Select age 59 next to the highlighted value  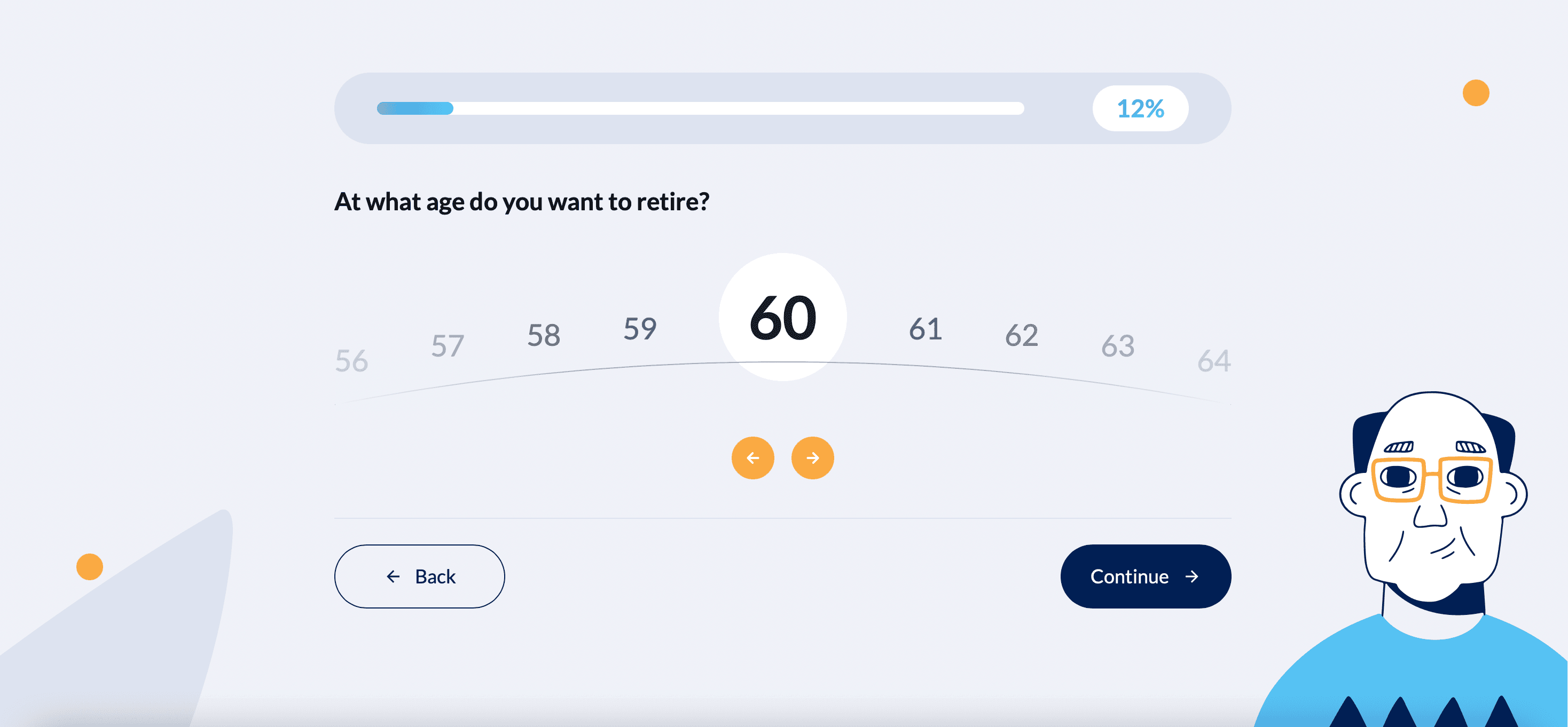[640, 328]
